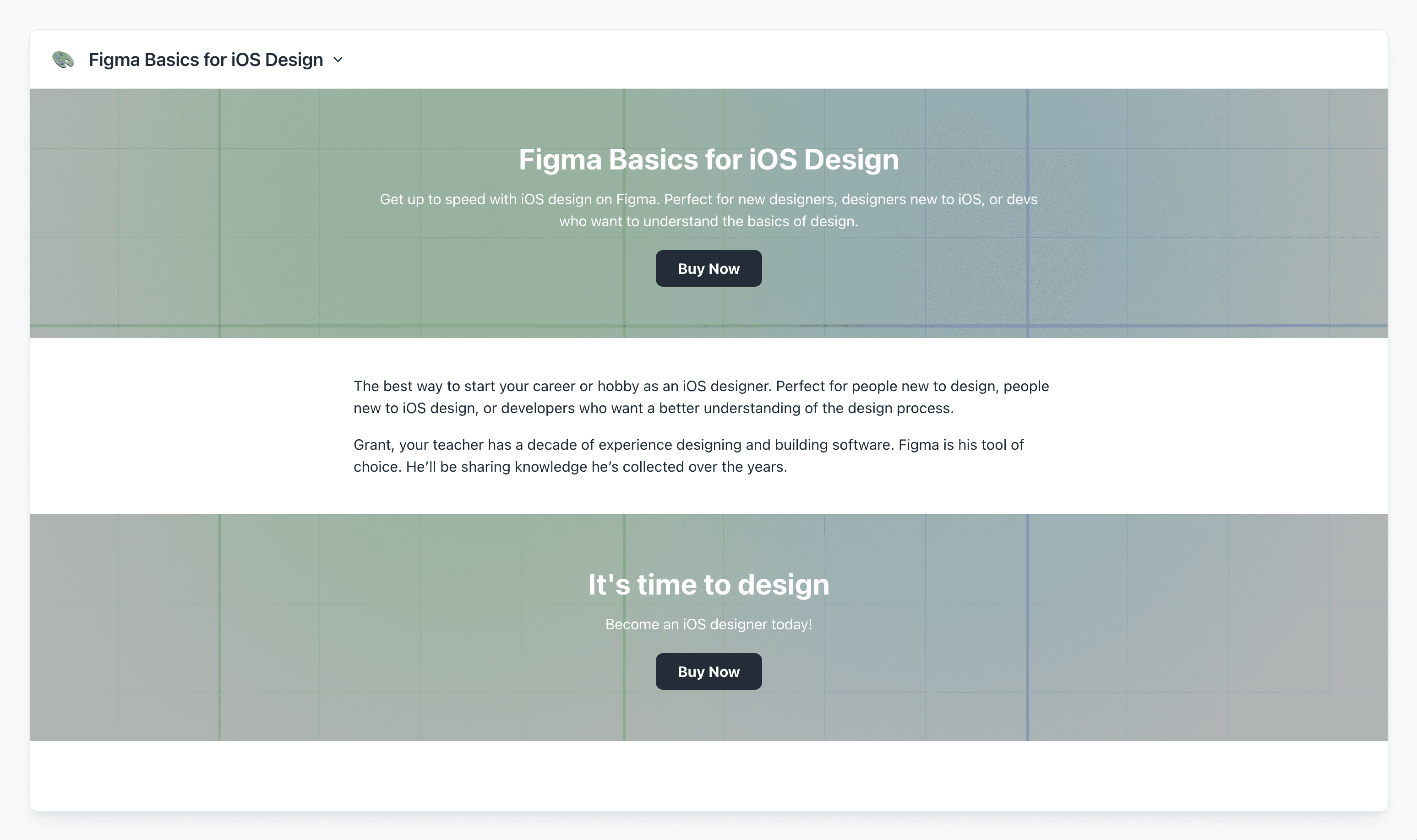This screenshot has height=840, width=1417.
Task: Click Become an iOS designer today text
Action: coord(708,624)
